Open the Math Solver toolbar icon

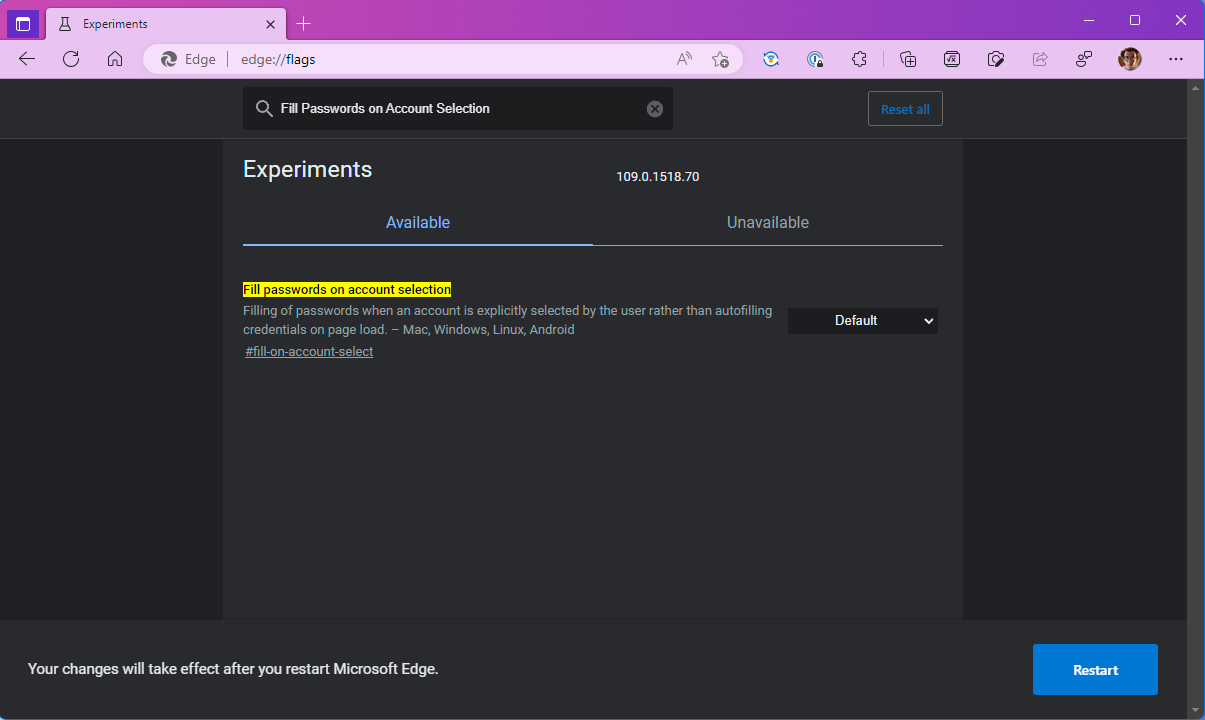coord(952,59)
